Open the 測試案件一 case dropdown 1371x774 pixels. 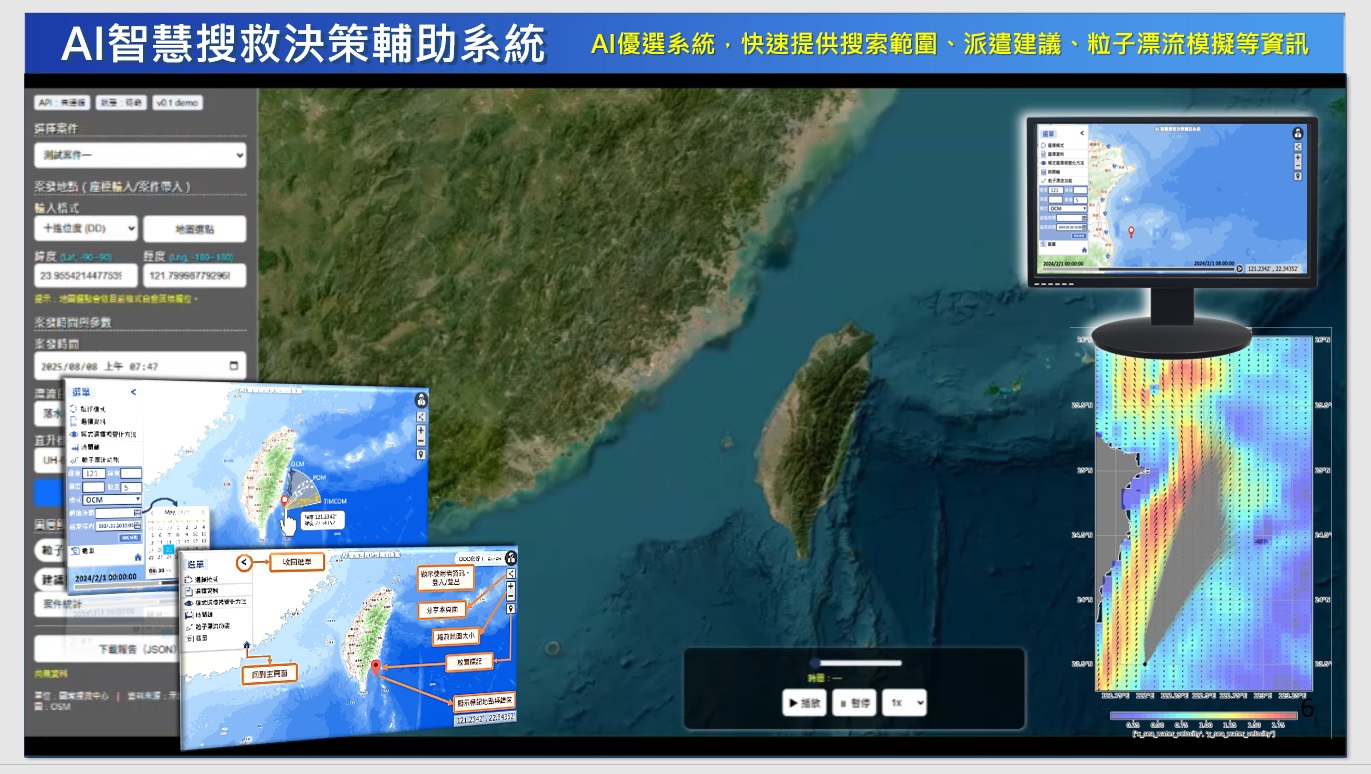(140, 155)
